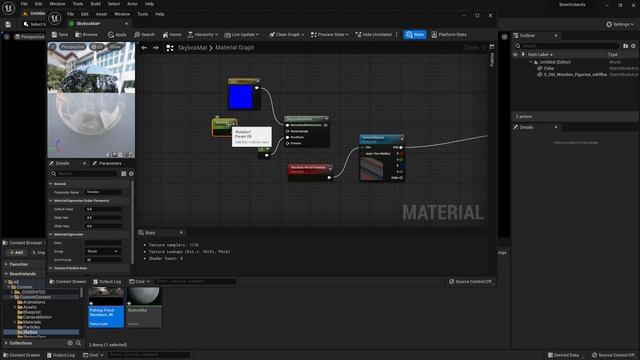This screenshot has width=640, height=360.
Task: Collapse the blue constant node preview arrow
Action: click(x=257, y=81)
